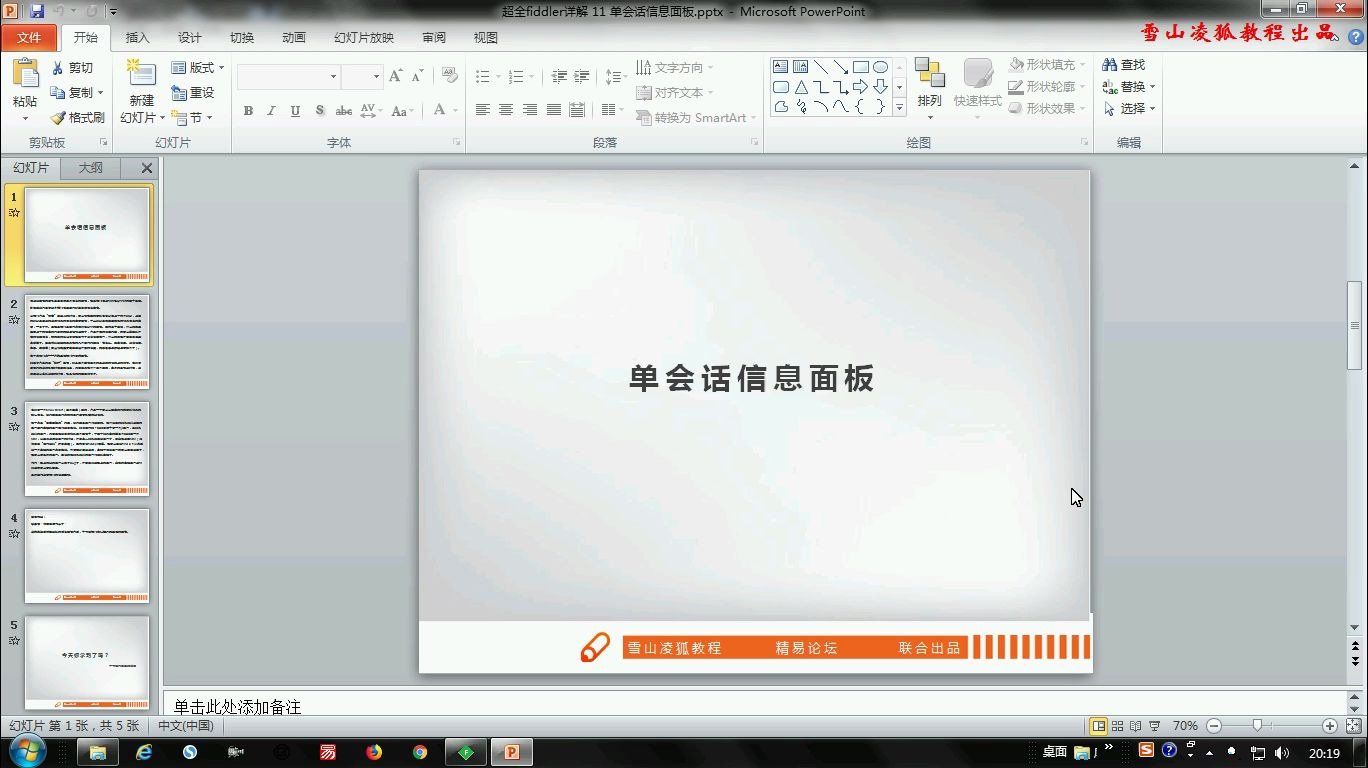Screen dimensions: 1368x768
Task: Select the Curve shape
Action: pyautogui.click(x=840, y=107)
